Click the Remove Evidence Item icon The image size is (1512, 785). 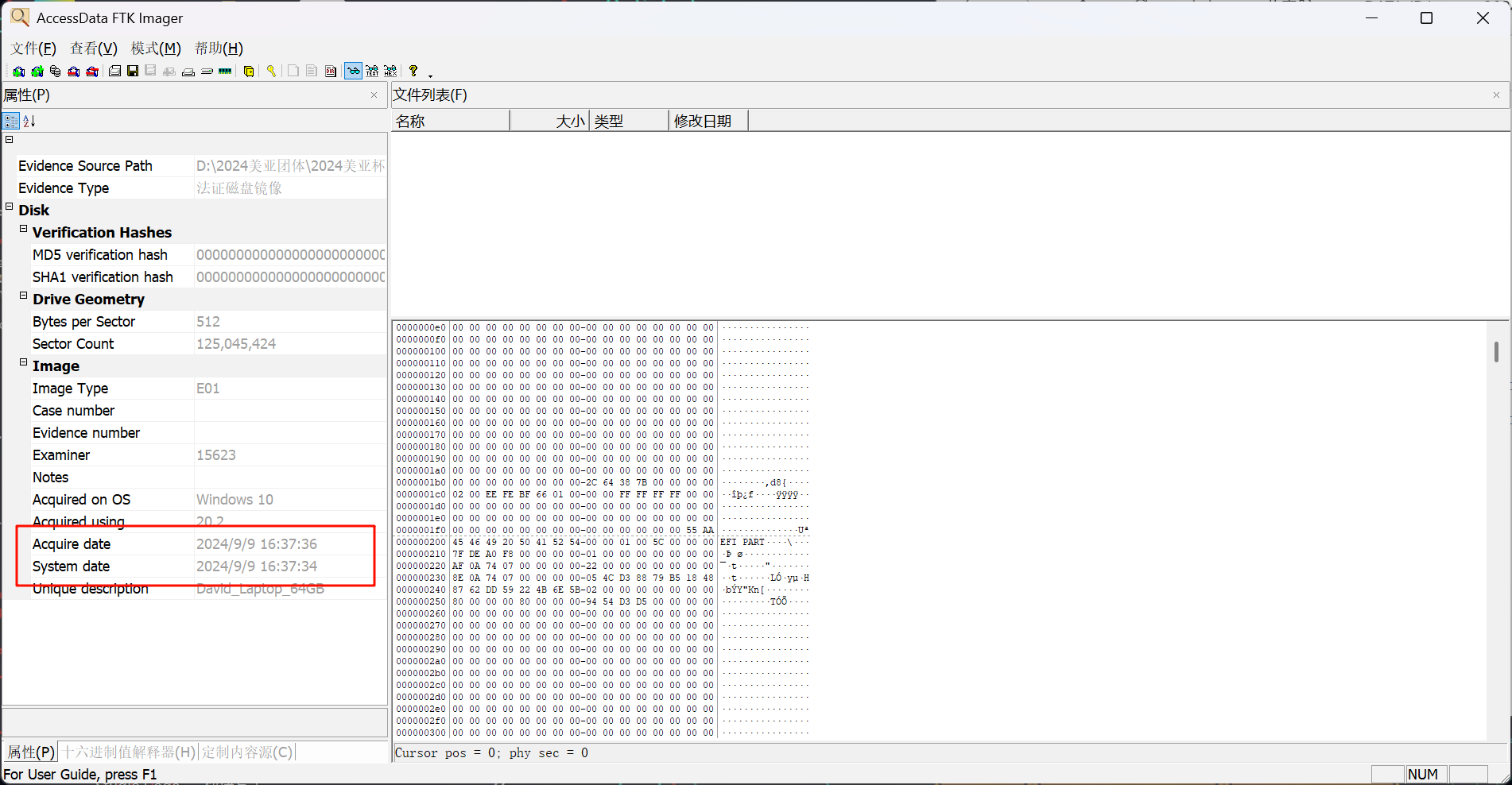click(x=73, y=71)
